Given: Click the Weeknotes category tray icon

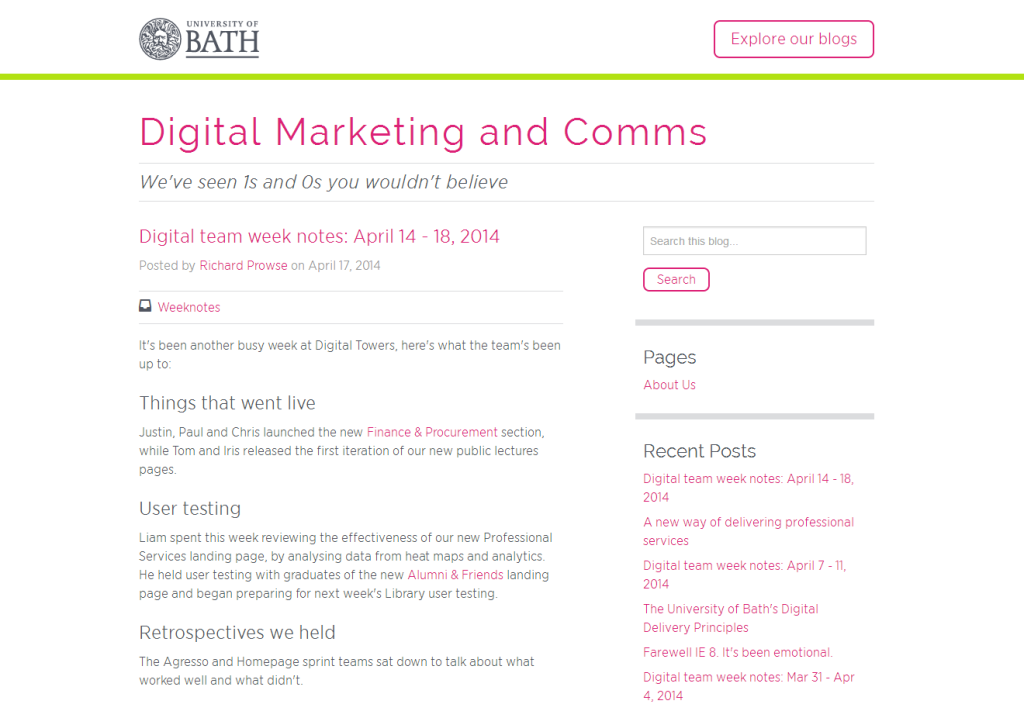Looking at the screenshot, I should [x=145, y=306].
